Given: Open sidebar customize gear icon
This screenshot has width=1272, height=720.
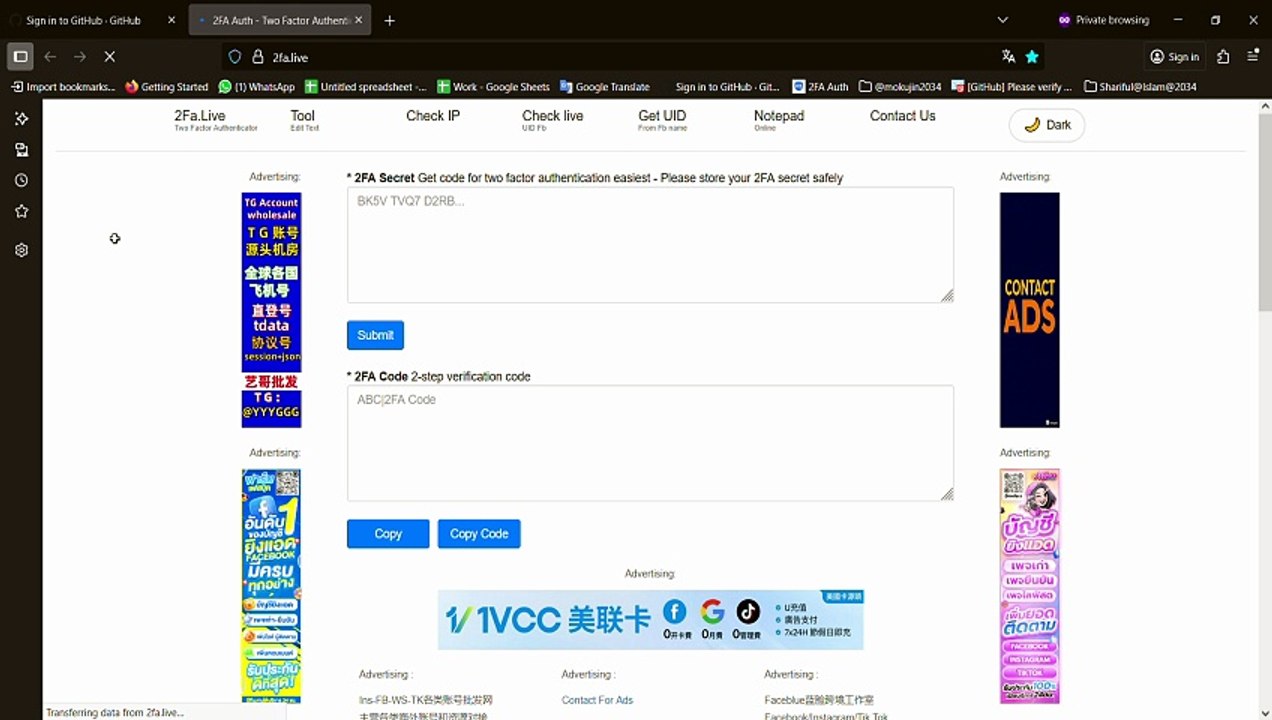Looking at the screenshot, I should [x=21, y=250].
